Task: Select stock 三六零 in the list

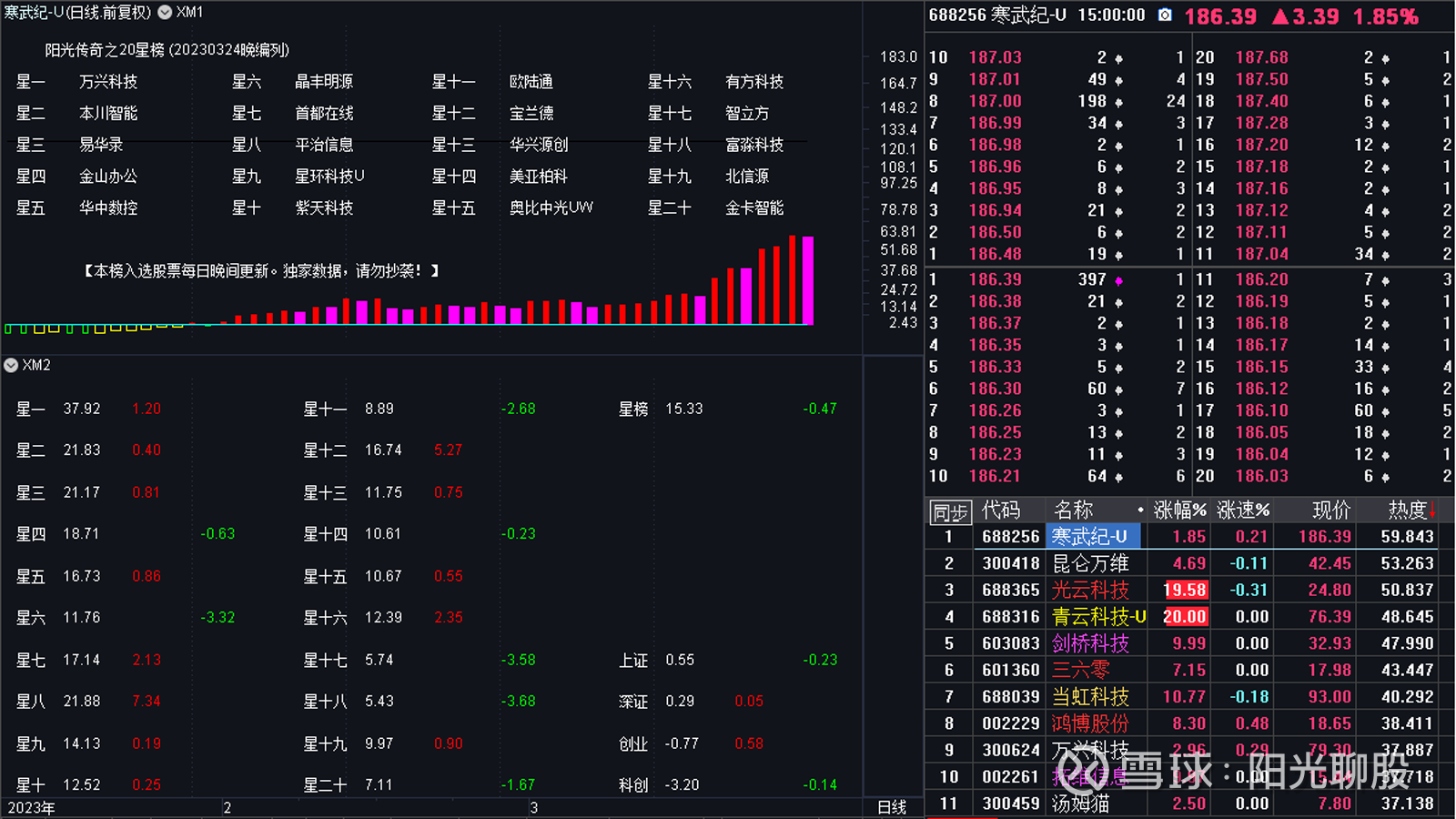Action: [x=1081, y=670]
